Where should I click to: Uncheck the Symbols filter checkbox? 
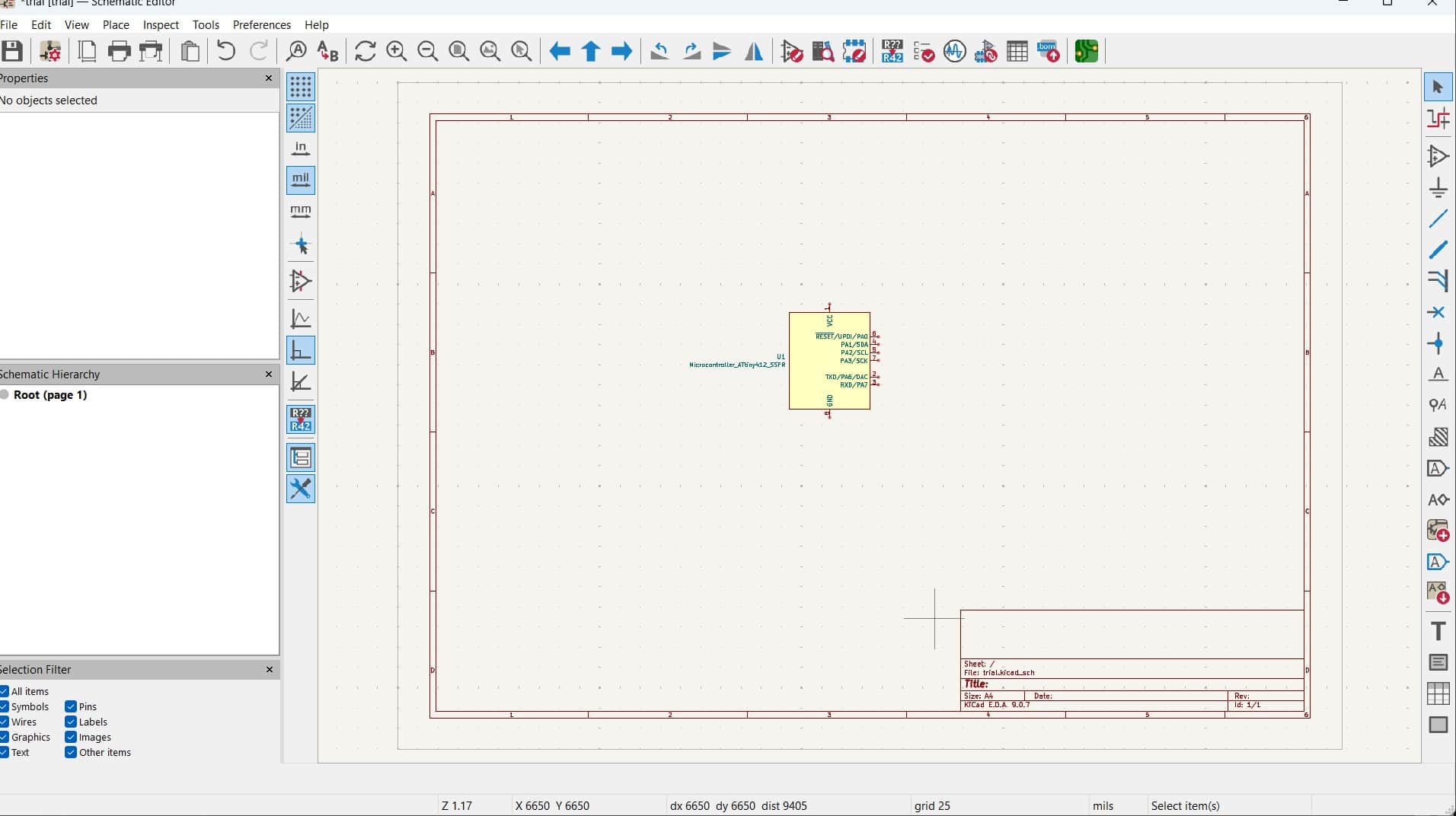click(x=5, y=706)
